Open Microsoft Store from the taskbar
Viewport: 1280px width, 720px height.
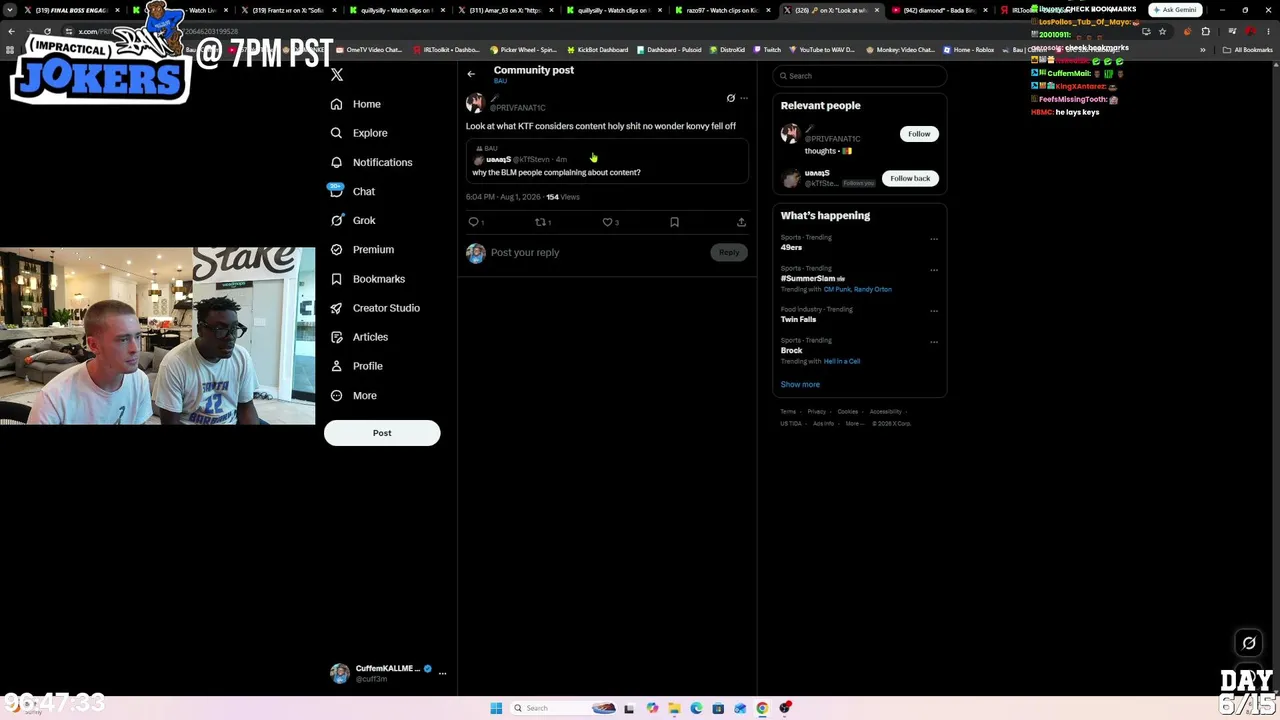[x=718, y=708]
